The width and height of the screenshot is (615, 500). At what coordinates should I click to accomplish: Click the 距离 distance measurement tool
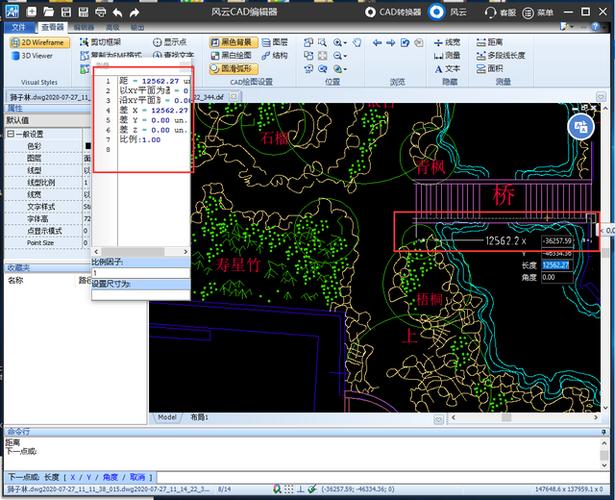490,43
